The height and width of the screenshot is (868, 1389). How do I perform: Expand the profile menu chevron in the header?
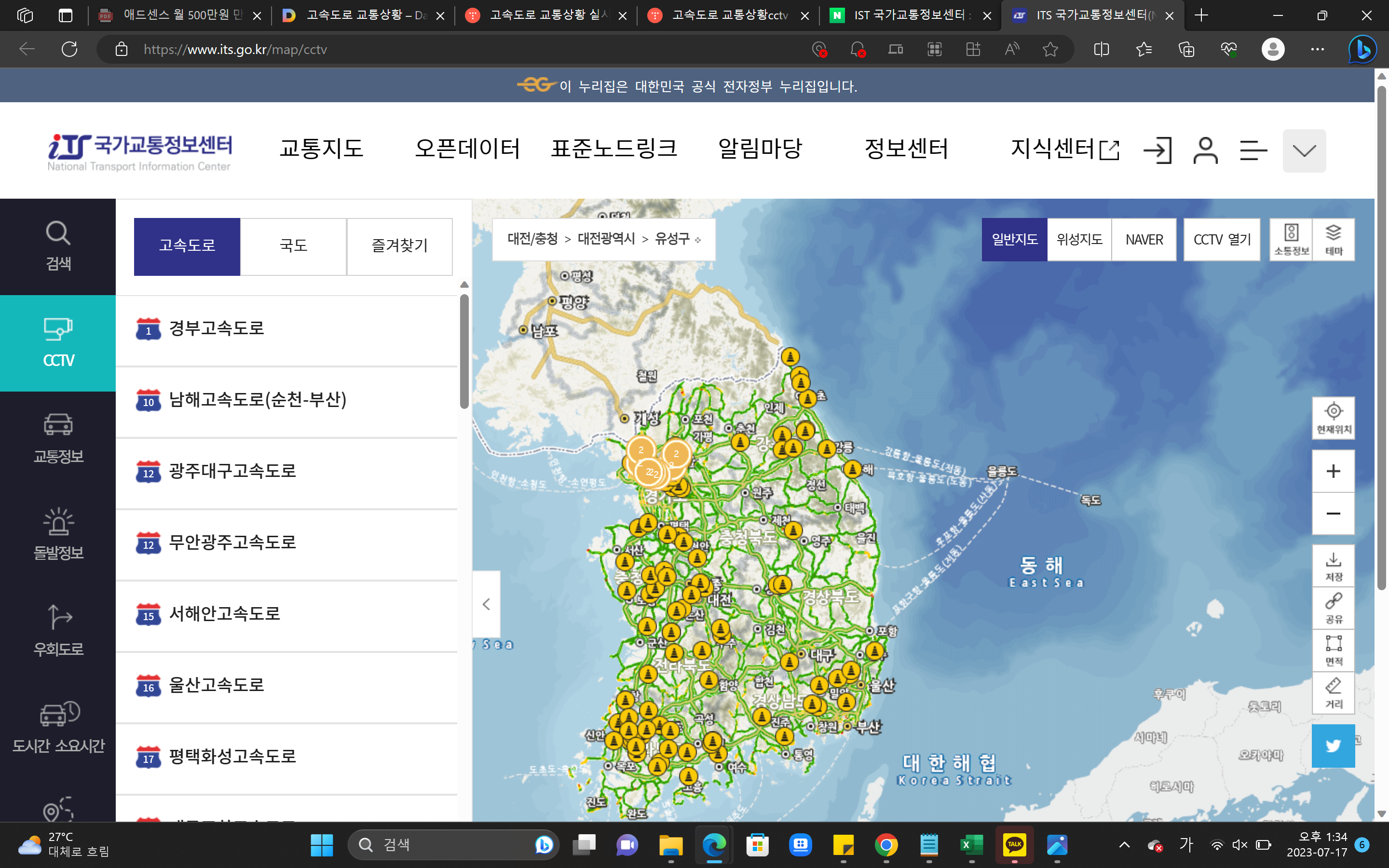1304,150
